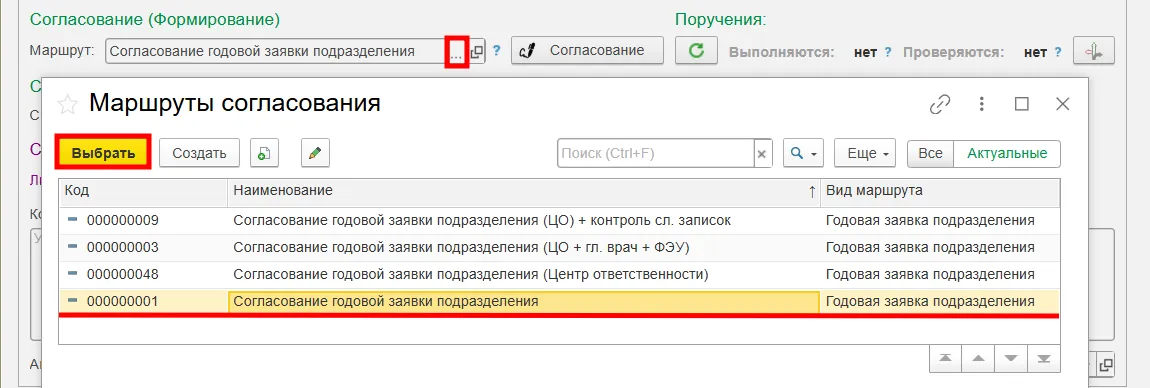The height and width of the screenshot is (388, 1150).
Task: Close the Маршруты согласования dialog
Action: (x=1062, y=104)
